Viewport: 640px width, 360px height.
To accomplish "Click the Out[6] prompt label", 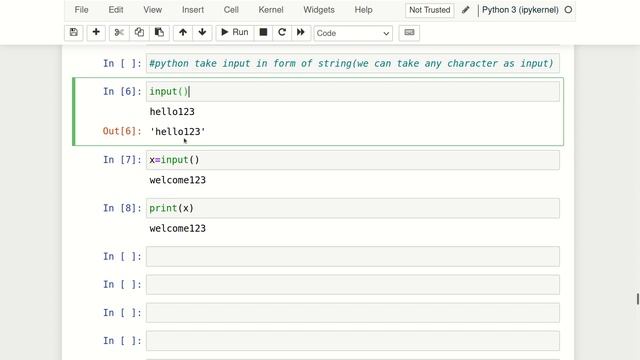I will click(x=122, y=131).
